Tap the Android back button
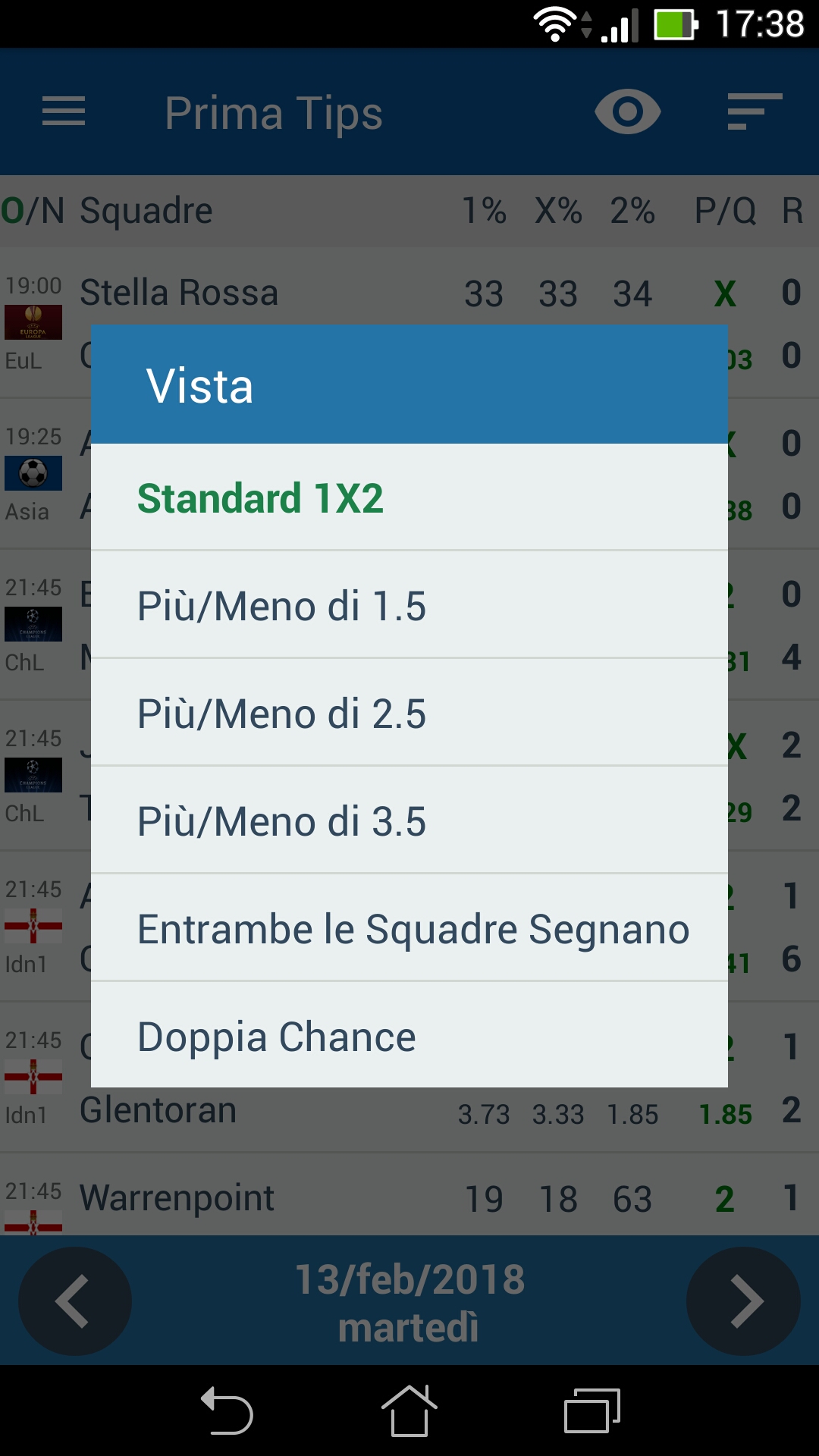 tap(227, 1410)
